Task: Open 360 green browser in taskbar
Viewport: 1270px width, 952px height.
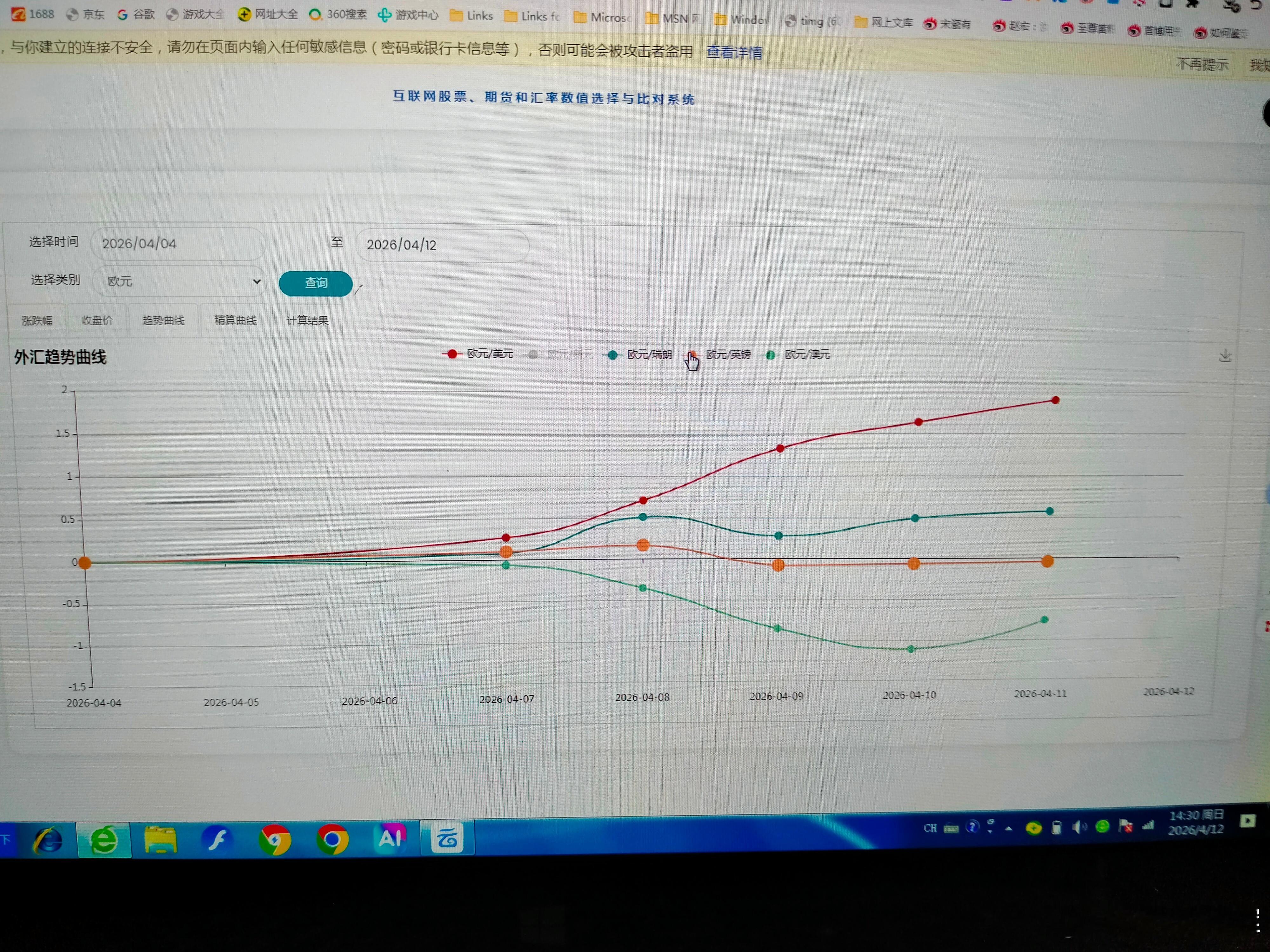Action: tap(104, 841)
